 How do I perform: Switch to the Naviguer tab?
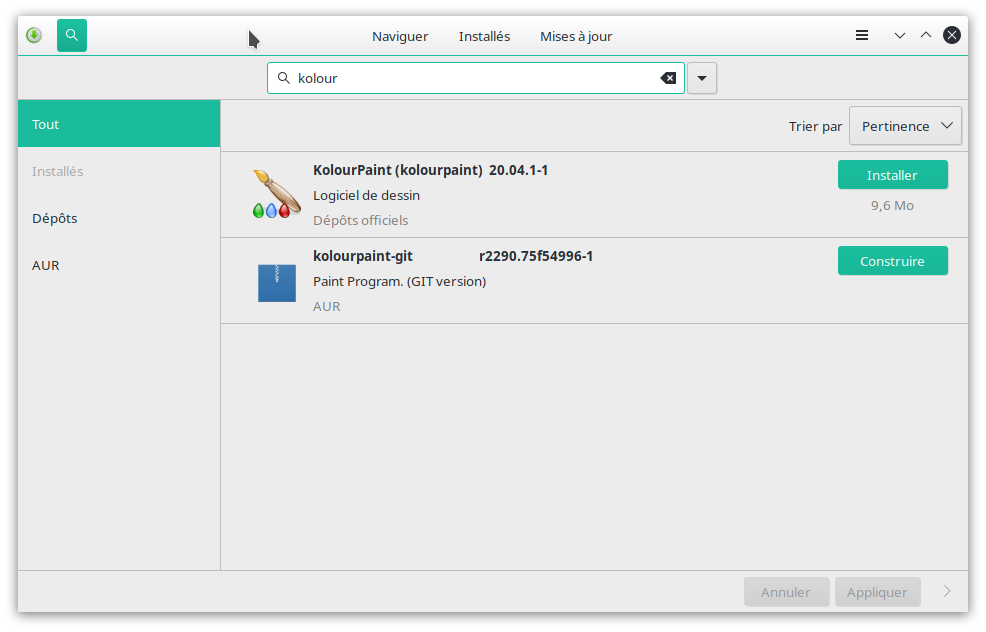[400, 36]
